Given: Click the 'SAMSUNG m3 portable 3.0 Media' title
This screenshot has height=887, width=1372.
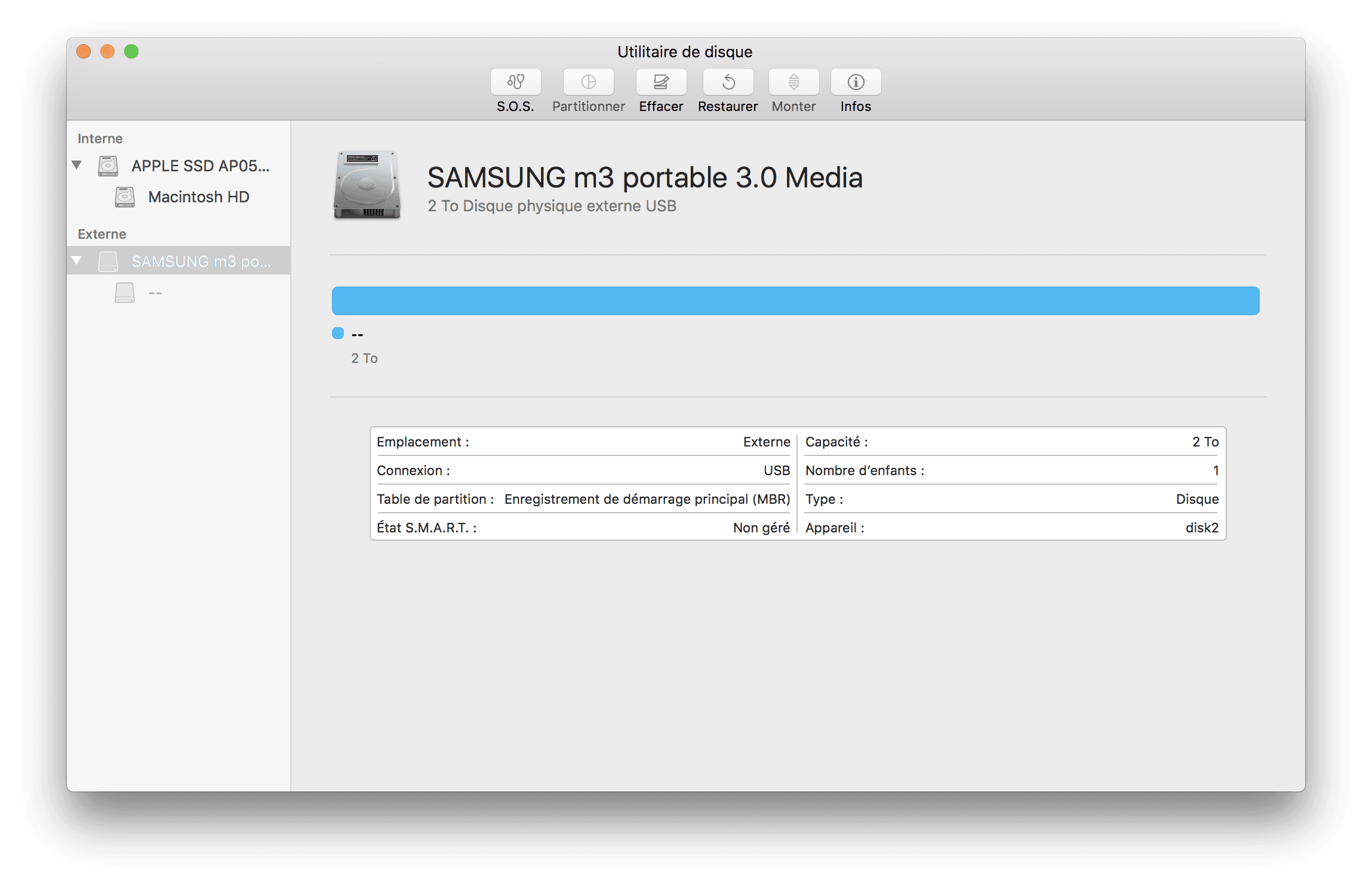Looking at the screenshot, I should (645, 177).
